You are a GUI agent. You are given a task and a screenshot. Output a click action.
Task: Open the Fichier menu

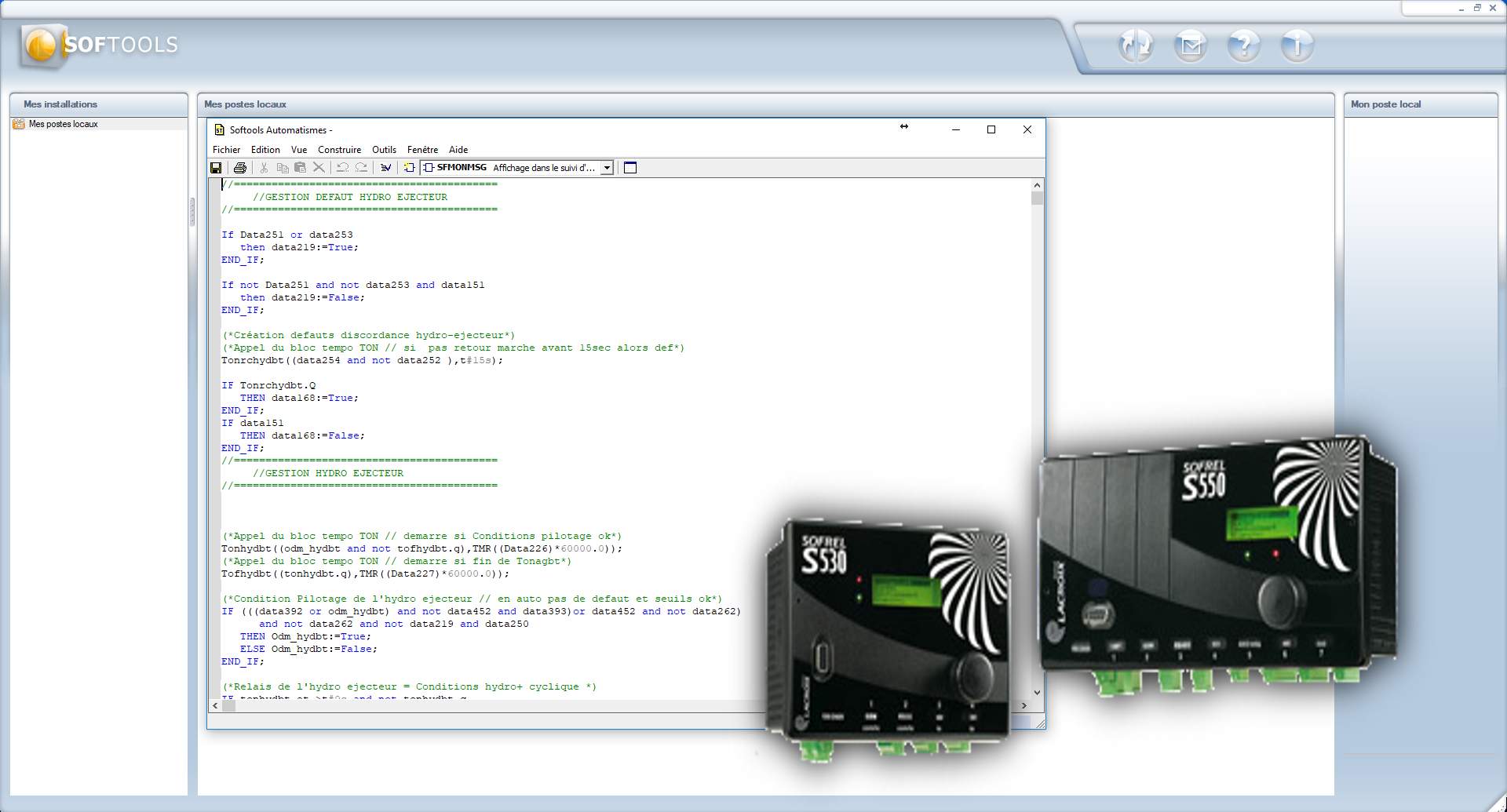[226, 150]
